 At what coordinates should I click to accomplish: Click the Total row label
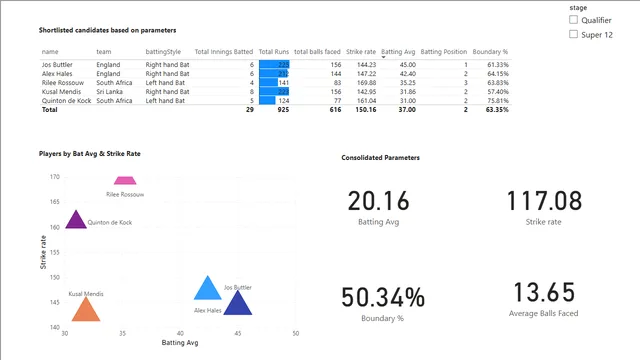coord(50,109)
